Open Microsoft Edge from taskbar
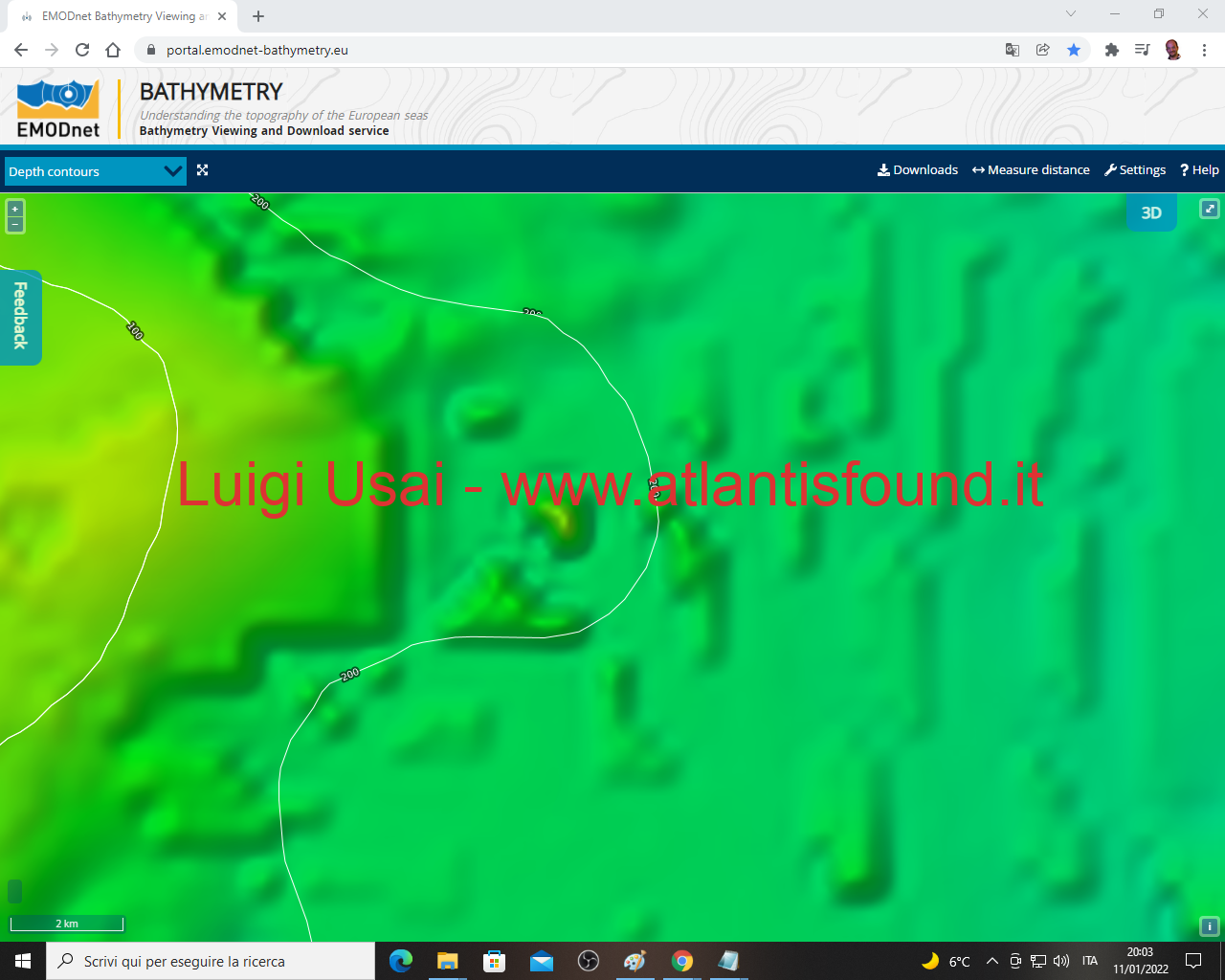 tap(401, 961)
